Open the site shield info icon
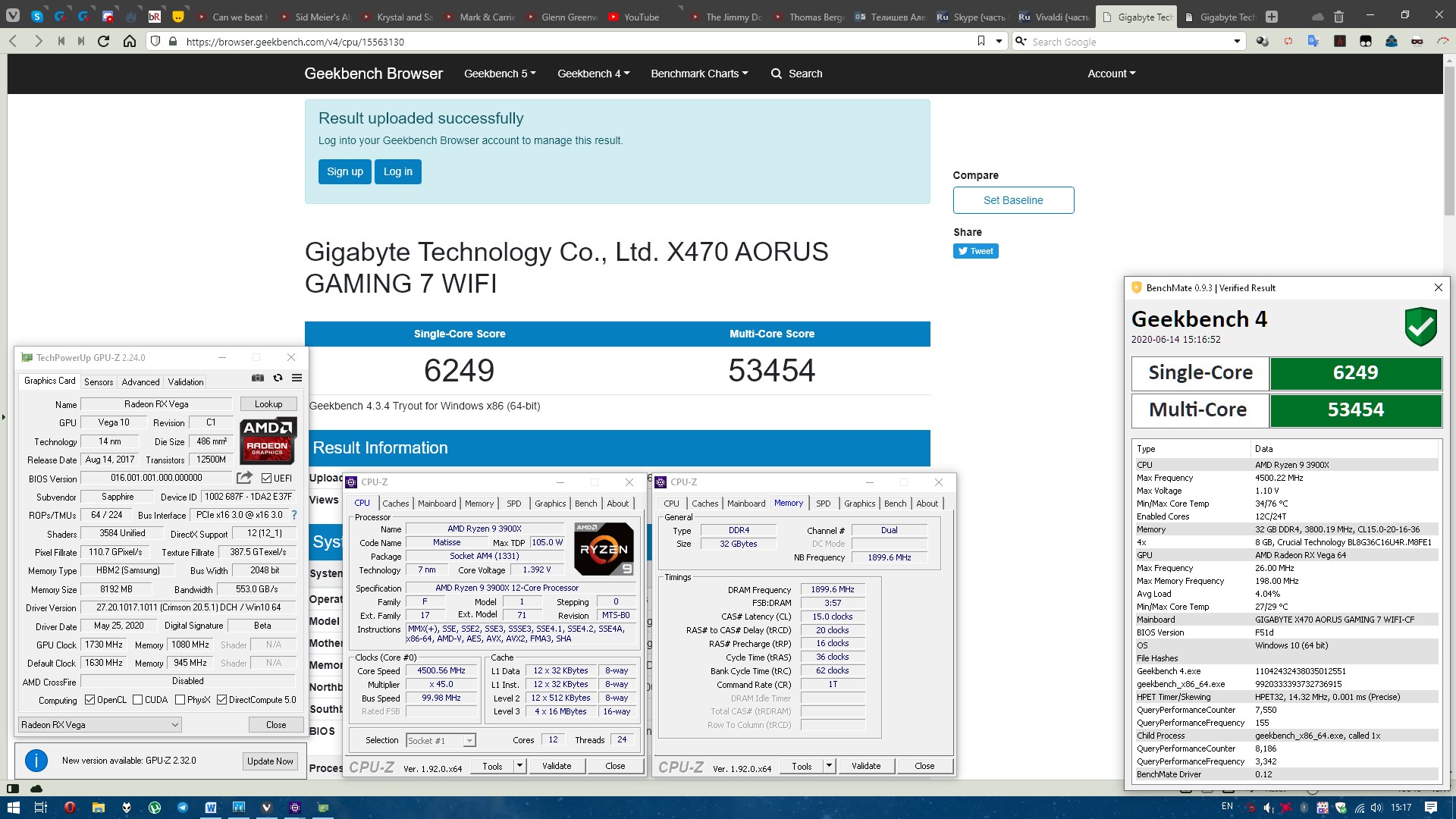This screenshot has width=1456, height=819. point(155,42)
